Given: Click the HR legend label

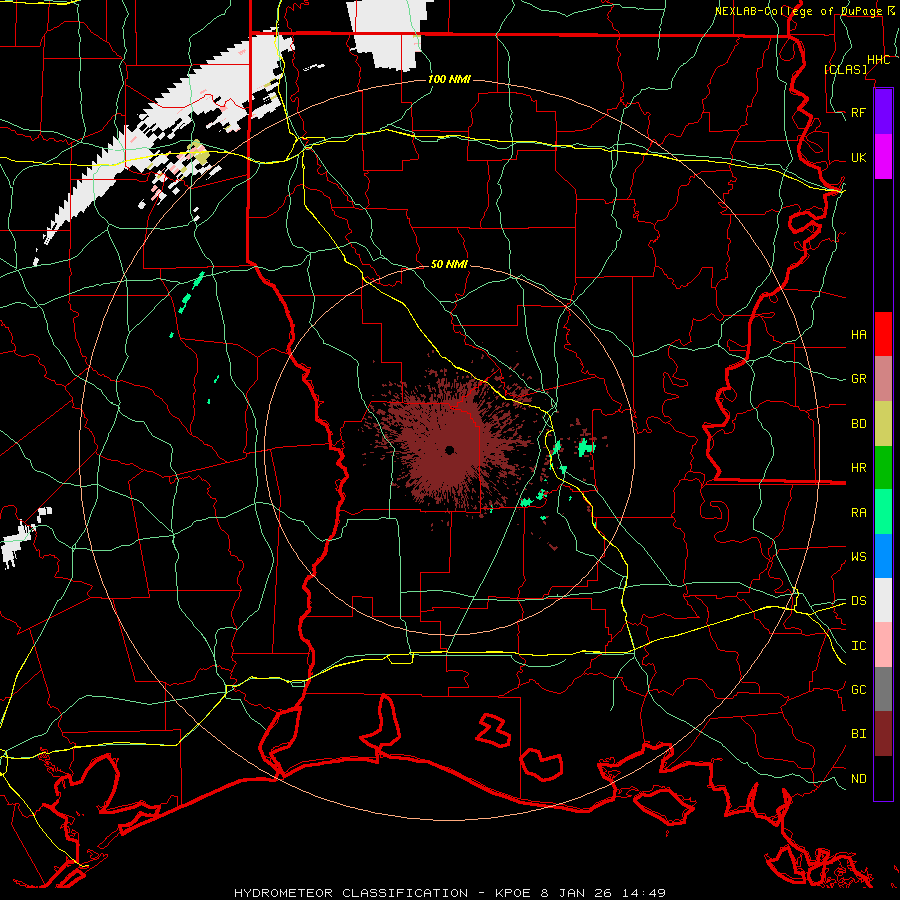Looking at the screenshot, I should (x=858, y=468).
